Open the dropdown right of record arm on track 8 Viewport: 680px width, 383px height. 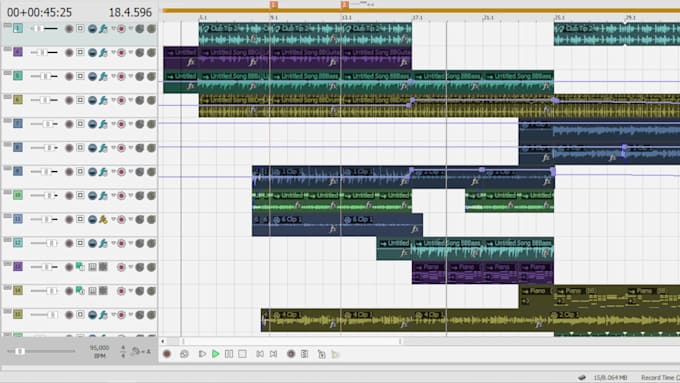tap(131, 147)
